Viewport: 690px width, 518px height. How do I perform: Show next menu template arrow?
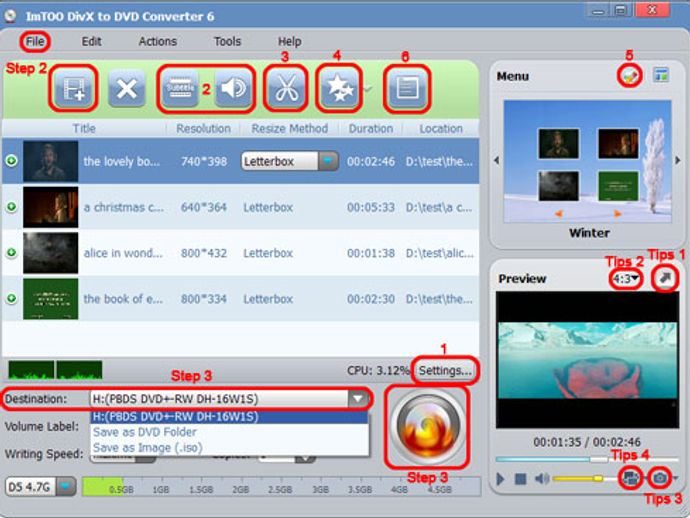(678, 160)
